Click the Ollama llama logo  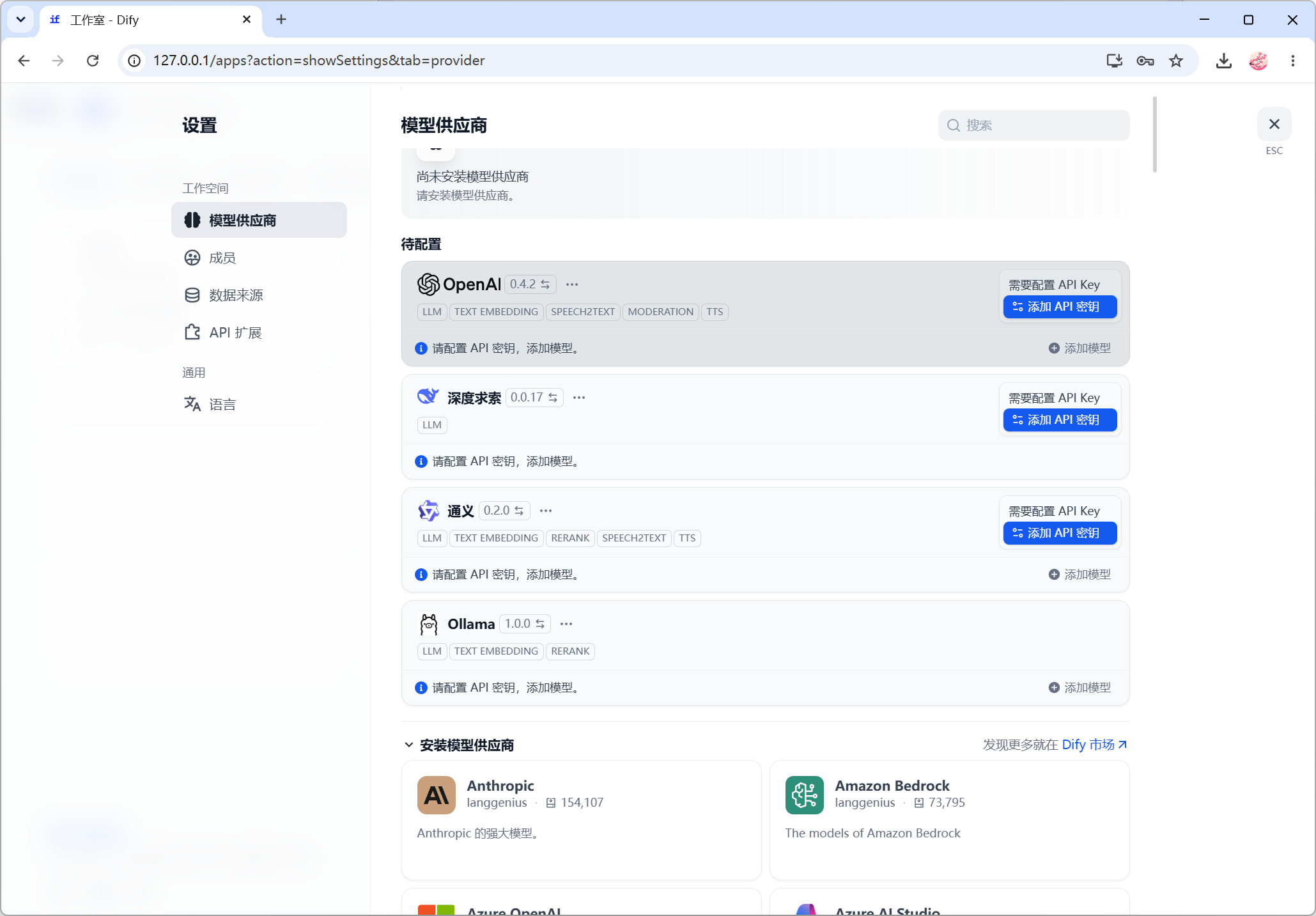(x=428, y=624)
